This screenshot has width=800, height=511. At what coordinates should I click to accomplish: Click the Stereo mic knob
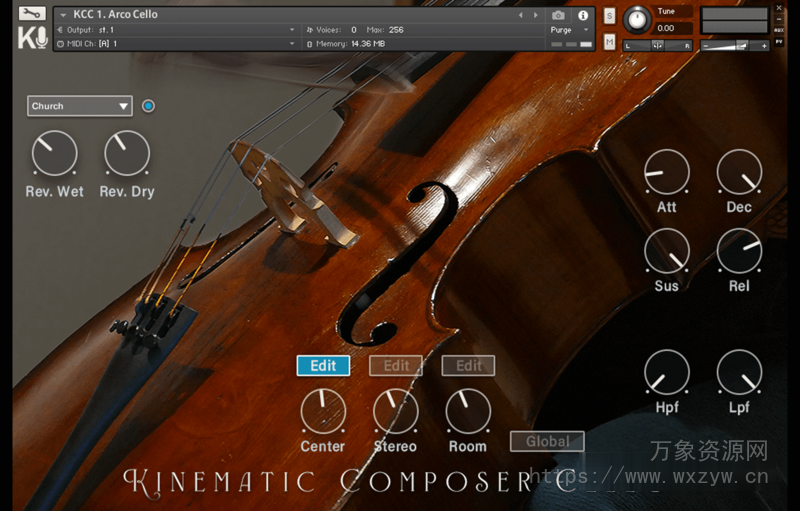pos(395,411)
